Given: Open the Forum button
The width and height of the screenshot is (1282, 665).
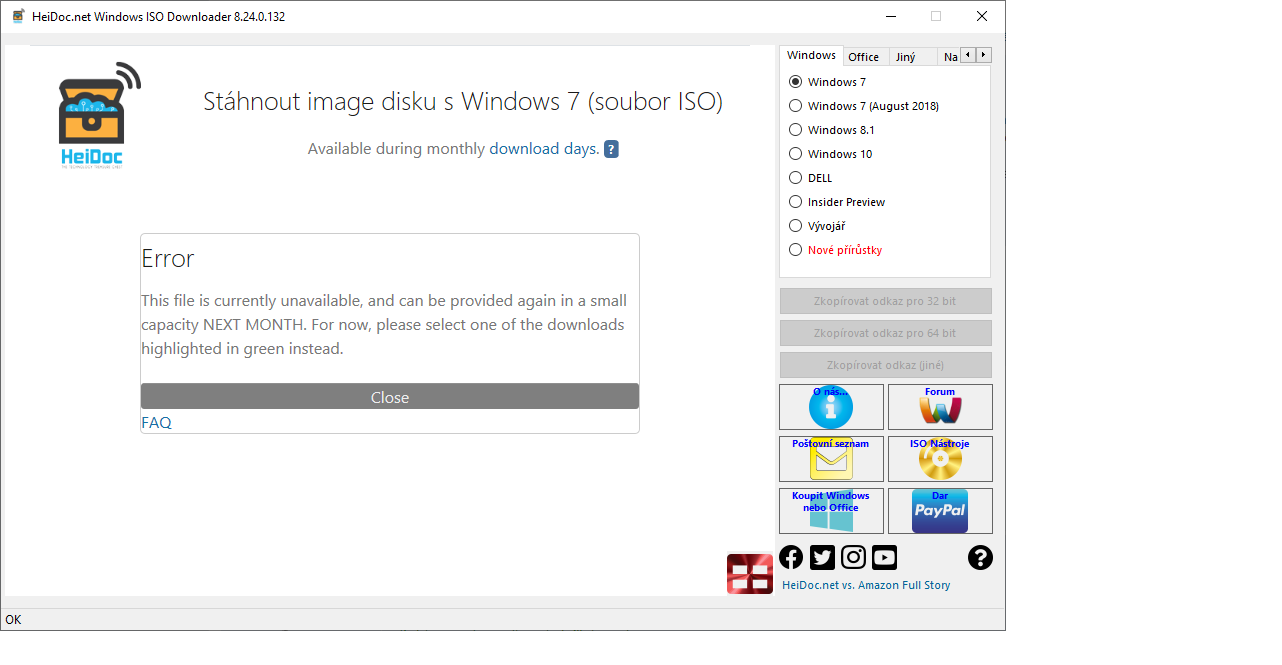Looking at the screenshot, I should [940, 407].
